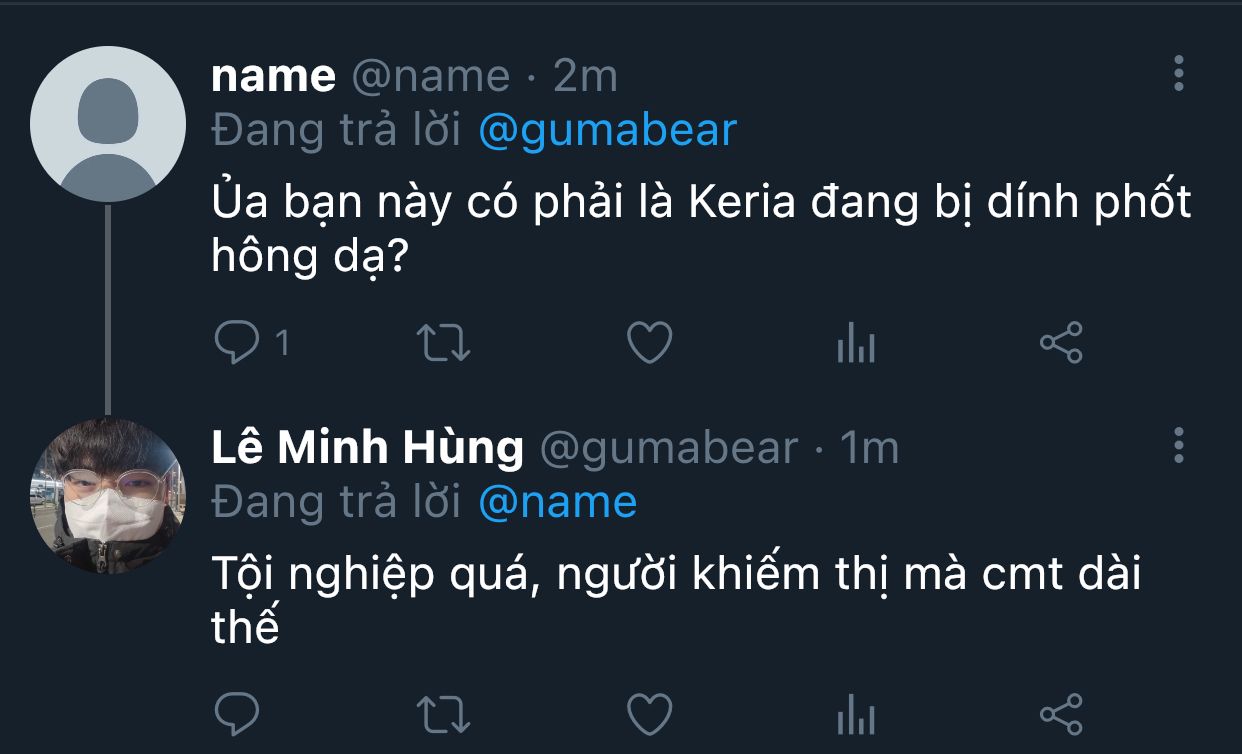Like the first tweet from @name
The height and width of the screenshot is (754, 1242).
[649, 343]
